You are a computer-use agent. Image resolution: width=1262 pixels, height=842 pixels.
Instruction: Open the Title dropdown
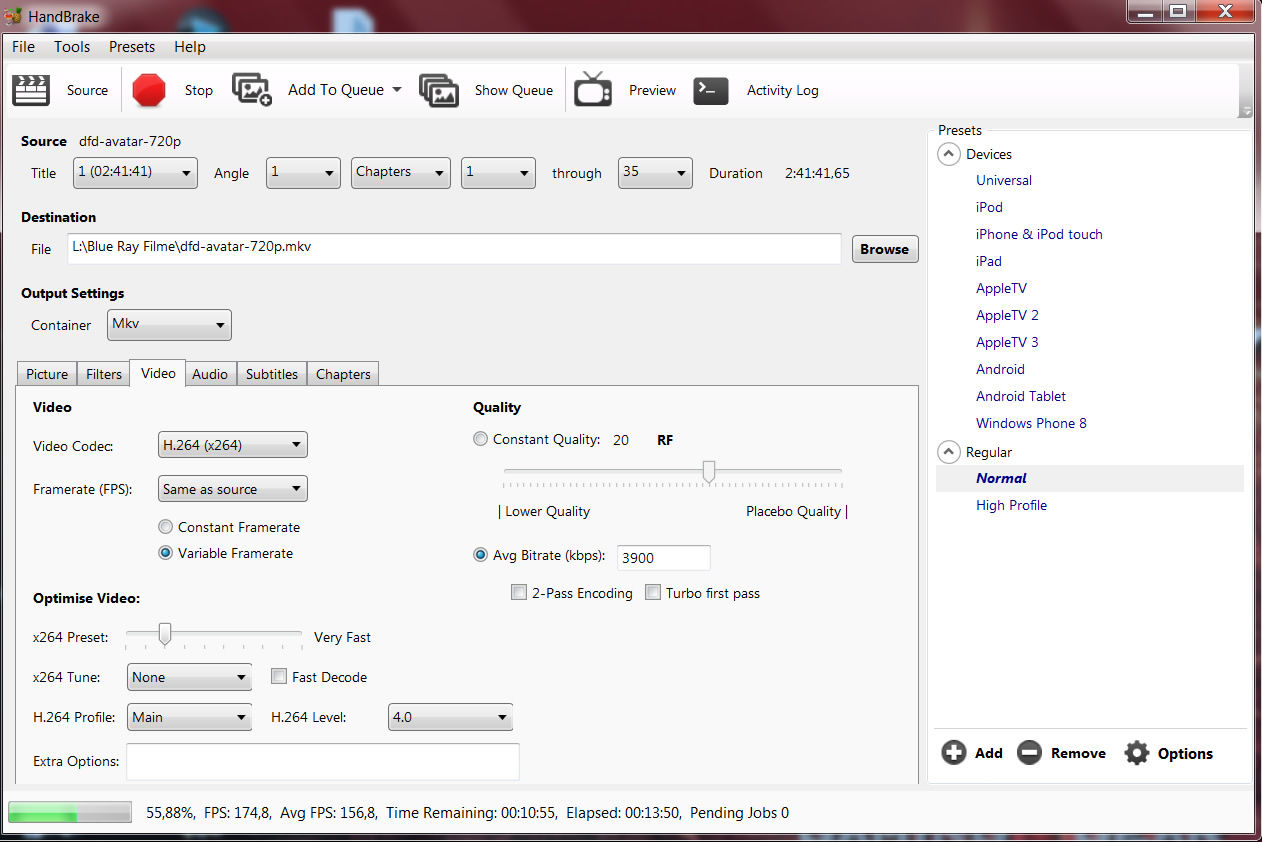pos(135,172)
